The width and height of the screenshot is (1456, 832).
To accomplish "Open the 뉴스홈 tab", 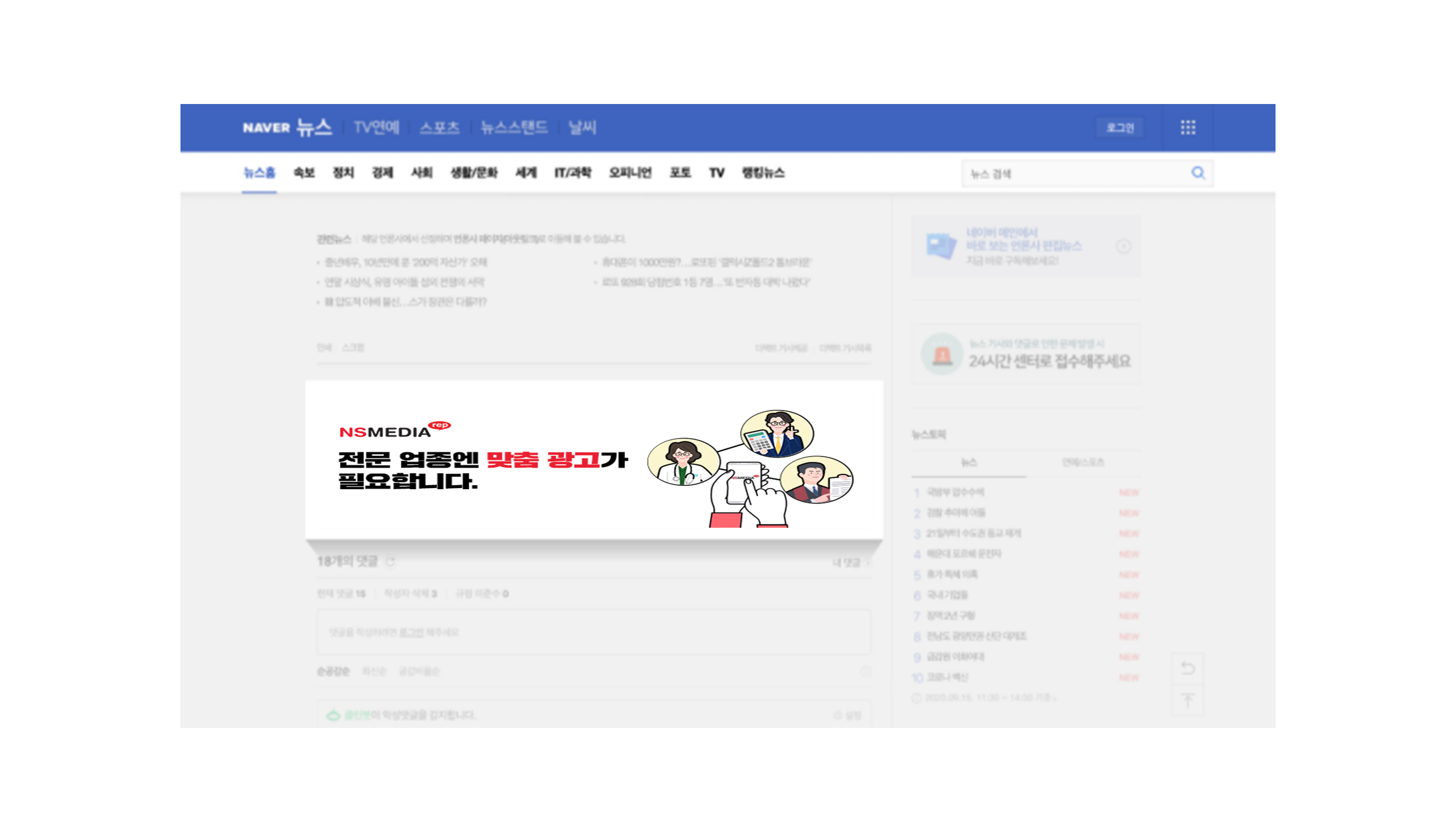I will coord(259,173).
